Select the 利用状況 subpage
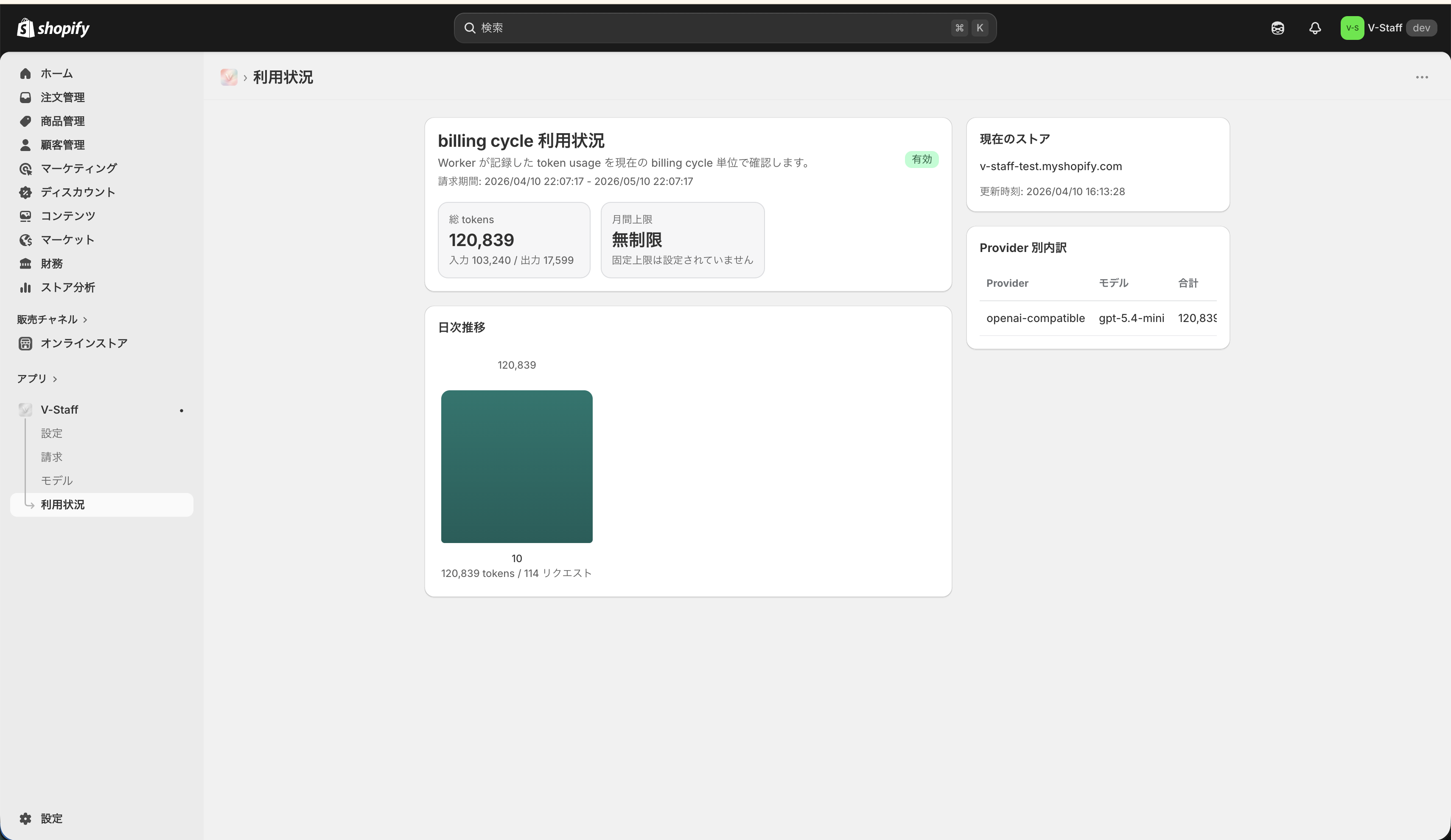 (x=102, y=504)
